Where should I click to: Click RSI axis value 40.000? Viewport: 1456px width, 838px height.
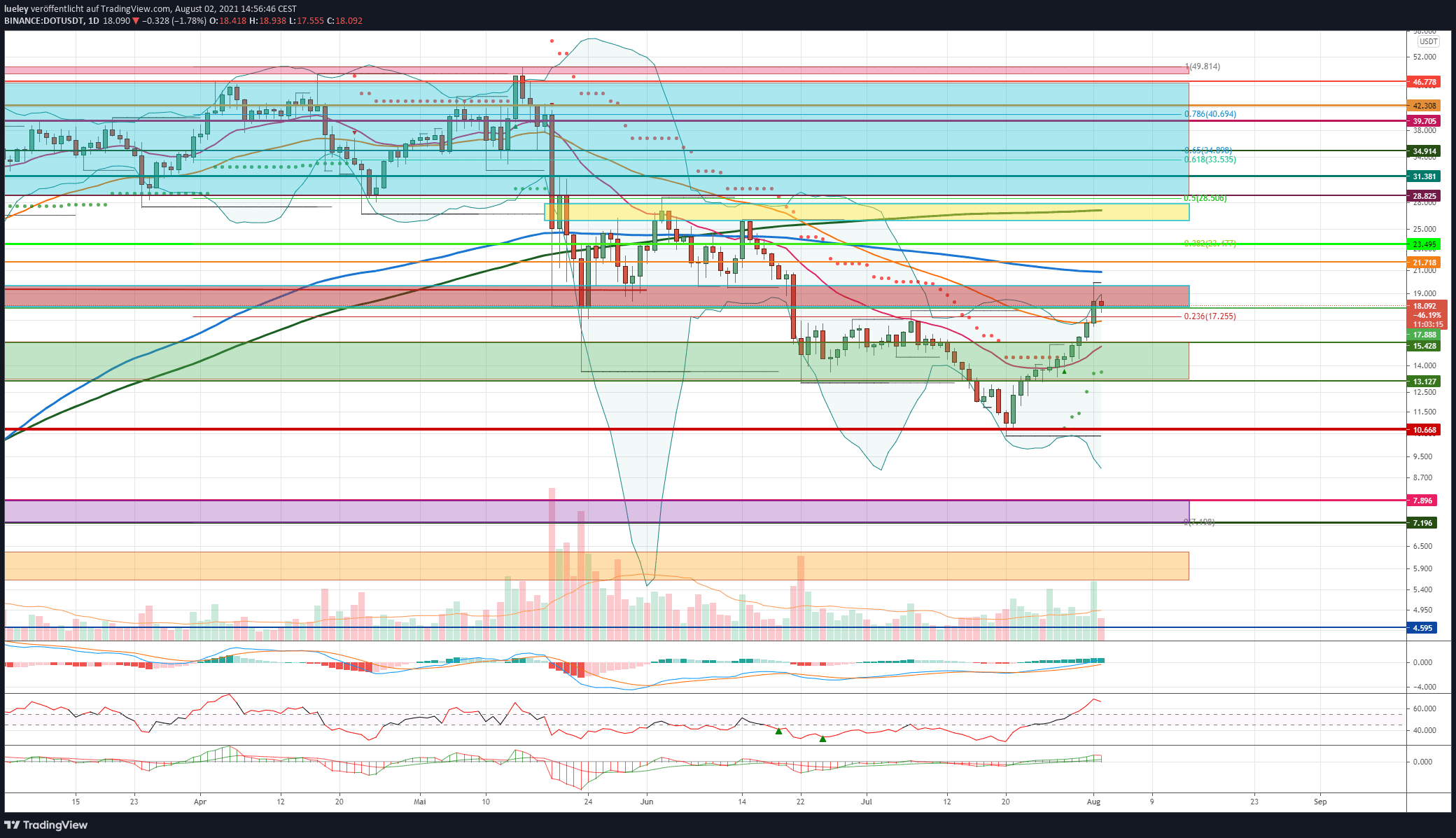[1424, 730]
